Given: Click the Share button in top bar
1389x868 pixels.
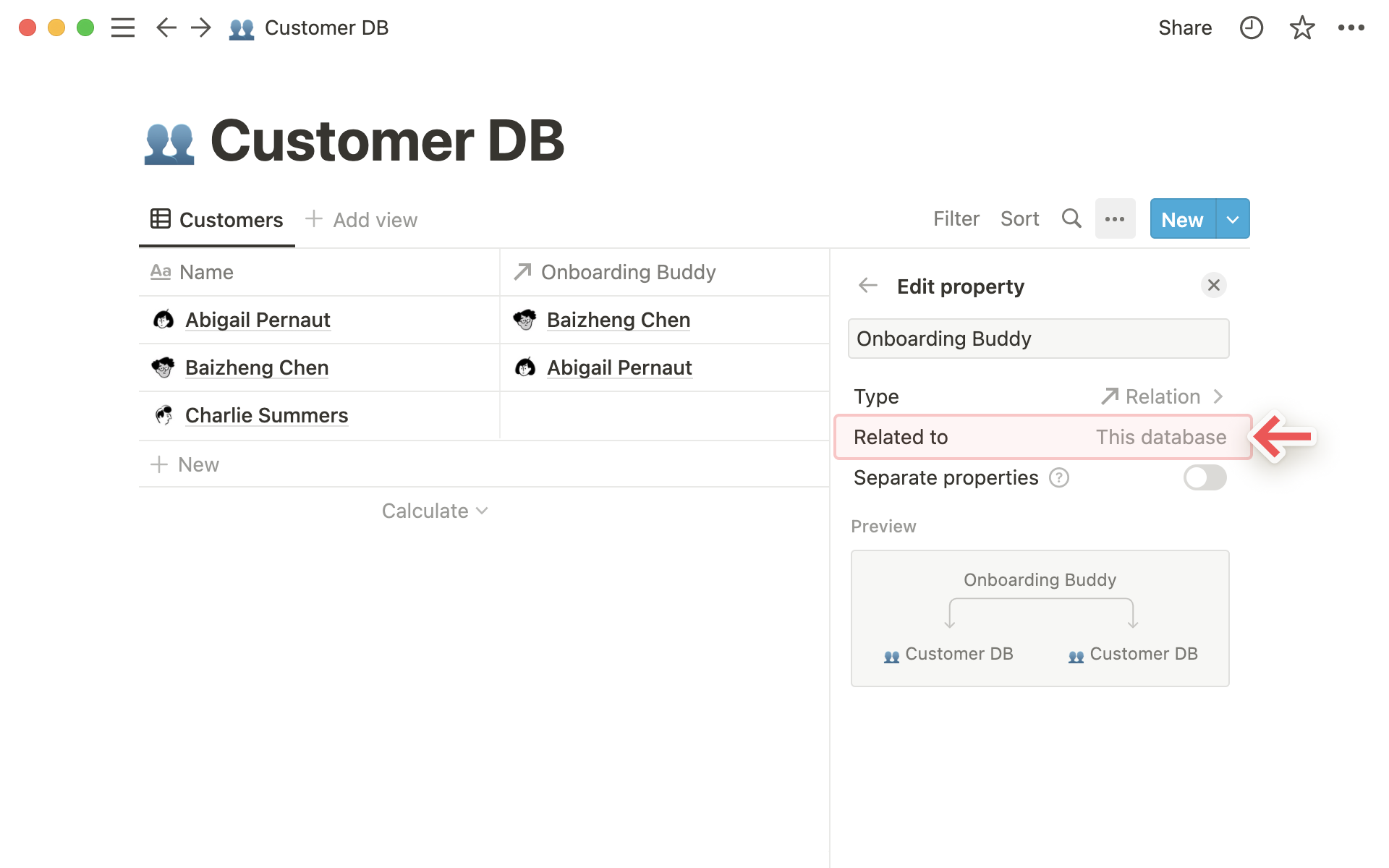Looking at the screenshot, I should click(x=1185, y=28).
